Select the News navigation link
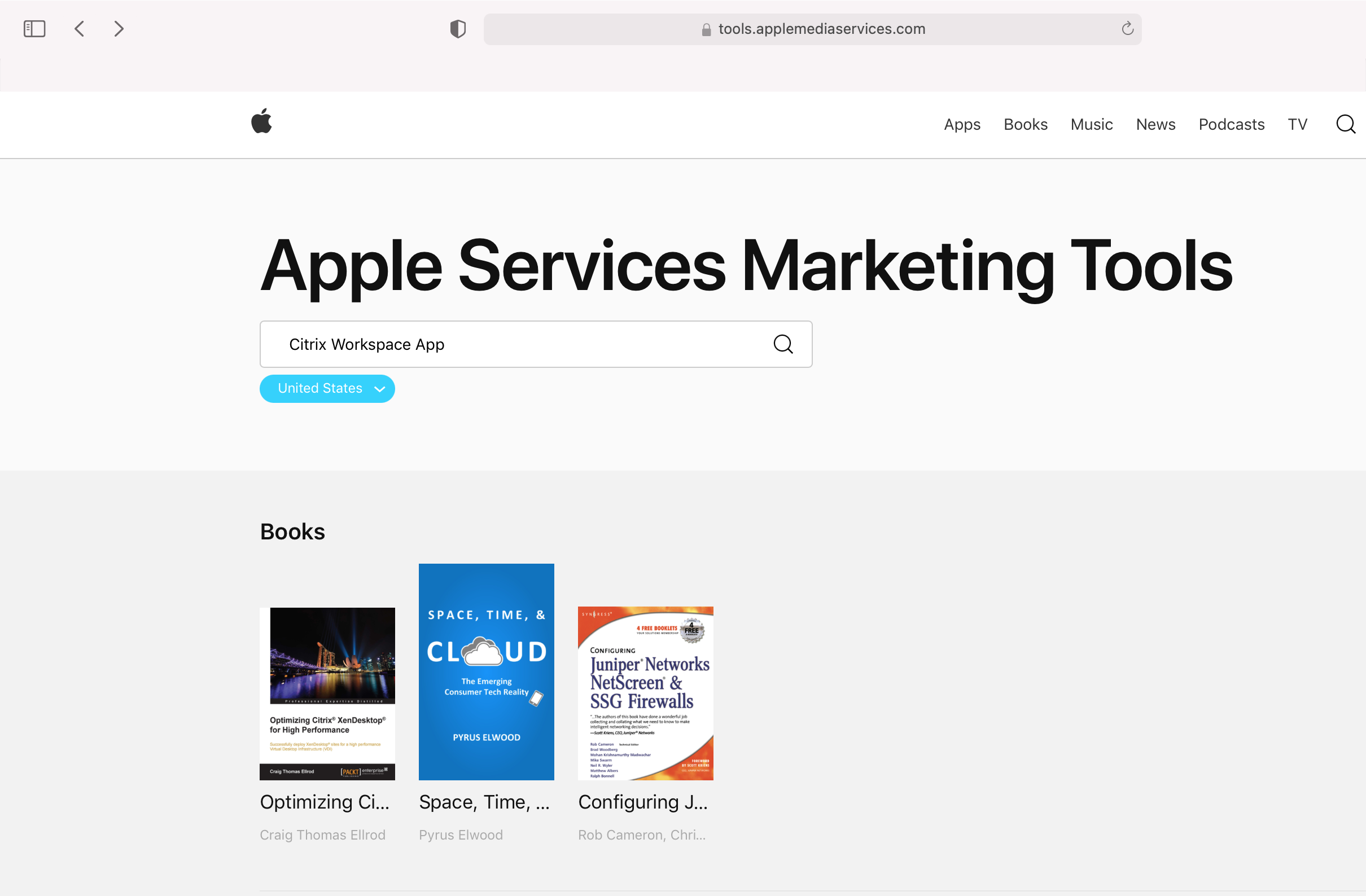Screen dimensions: 1366x896 click(1155, 125)
